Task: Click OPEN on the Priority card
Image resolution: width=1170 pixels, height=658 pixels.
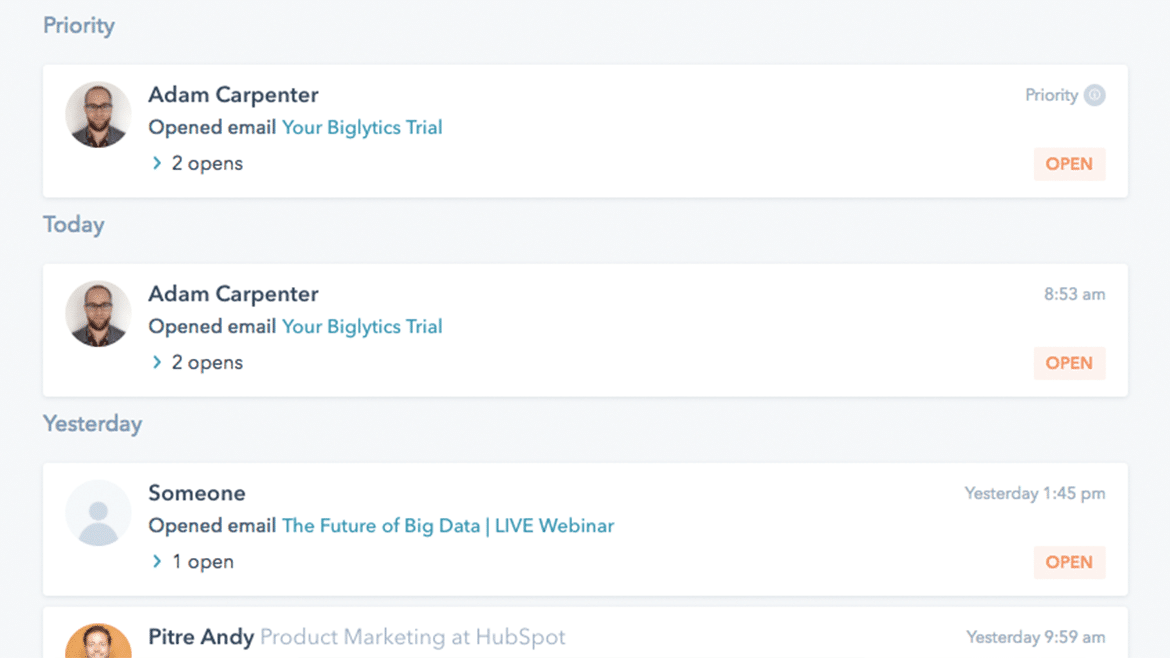Action: click(1068, 163)
